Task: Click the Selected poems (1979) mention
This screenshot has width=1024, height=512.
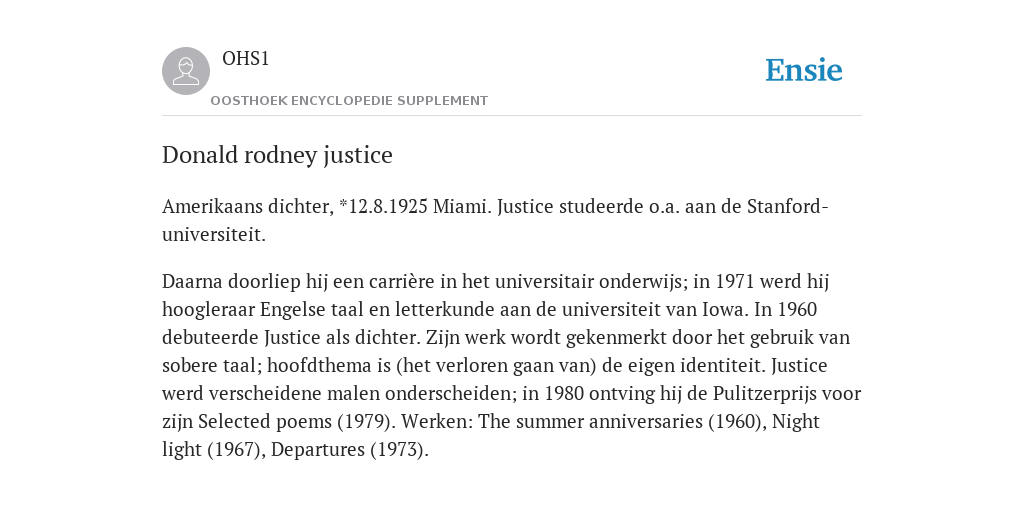Action: coord(296,422)
